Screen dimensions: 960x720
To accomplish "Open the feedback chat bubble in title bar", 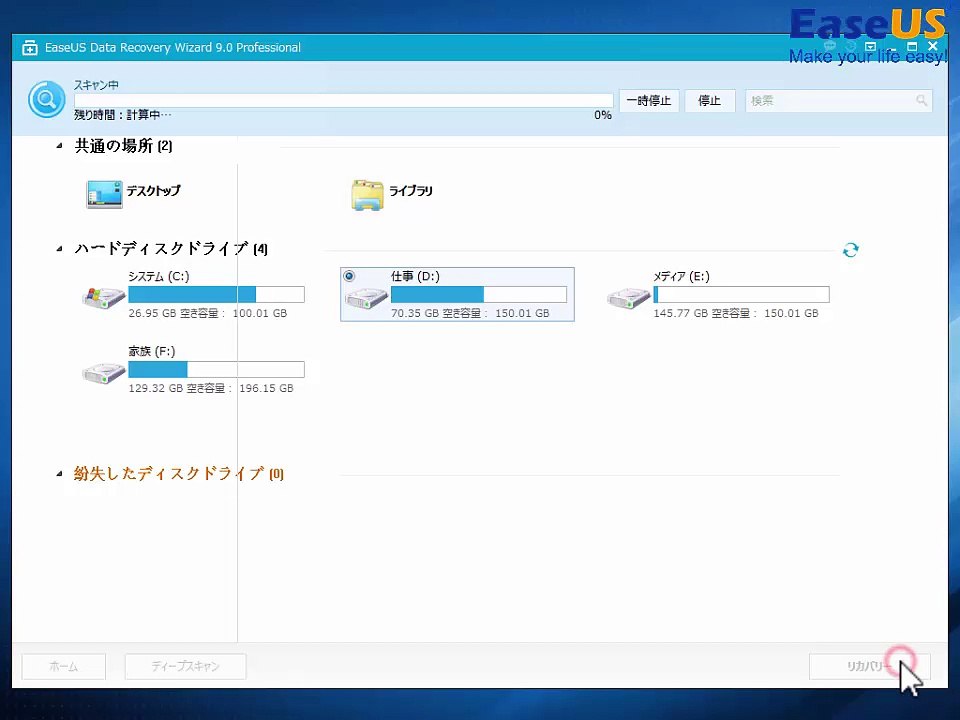I will click(x=830, y=47).
